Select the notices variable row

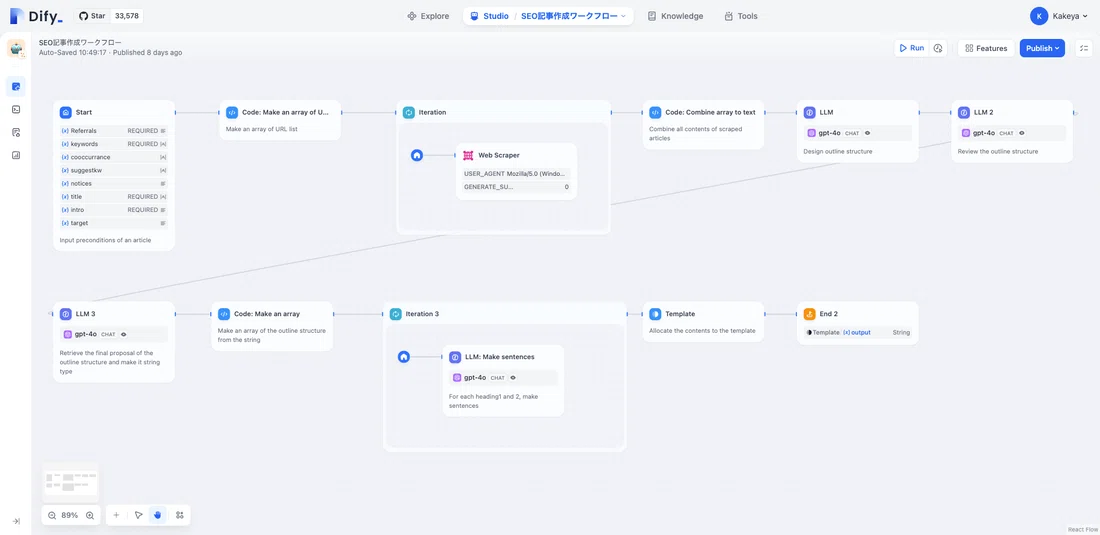pos(114,184)
